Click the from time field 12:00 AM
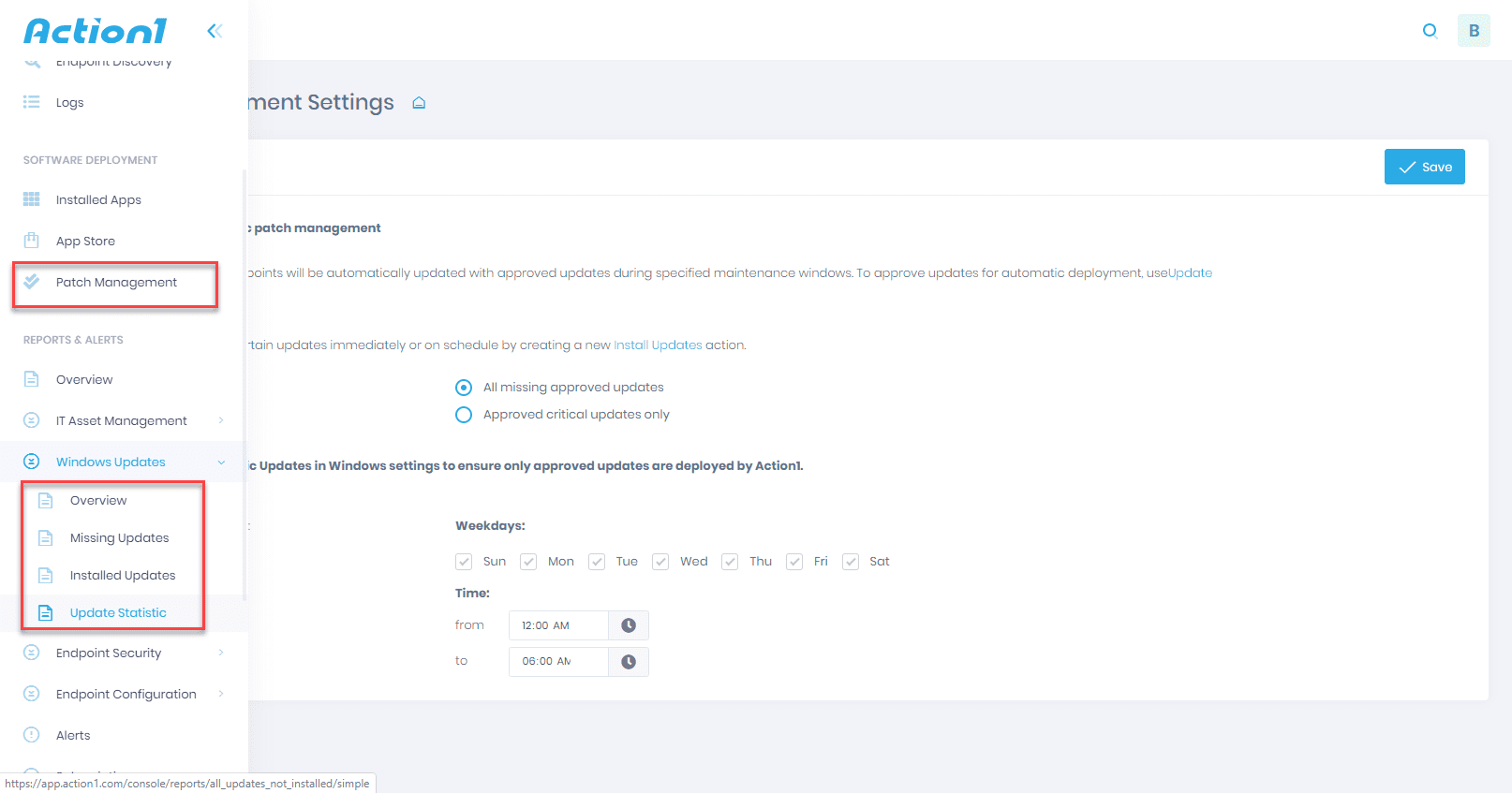Viewport: 1512px width, 793px height. (558, 625)
